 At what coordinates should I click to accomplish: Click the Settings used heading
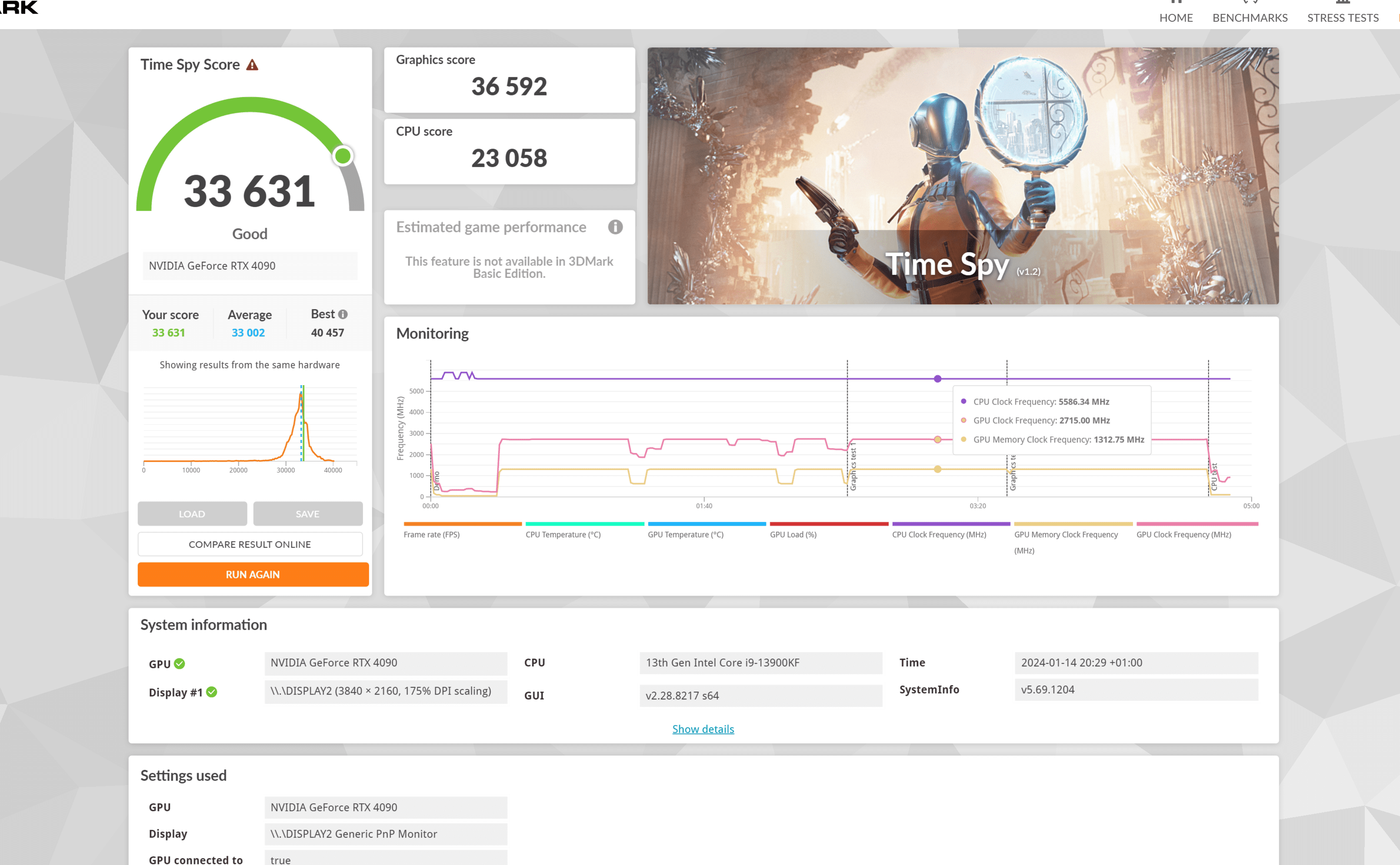point(183,775)
